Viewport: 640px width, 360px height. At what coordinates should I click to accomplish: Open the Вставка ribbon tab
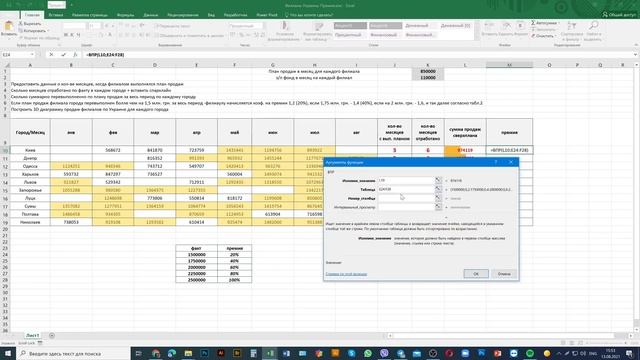click(x=56, y=15)
